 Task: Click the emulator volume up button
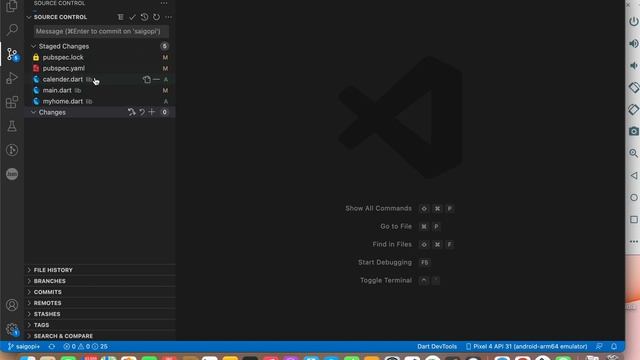click(633, 44)
